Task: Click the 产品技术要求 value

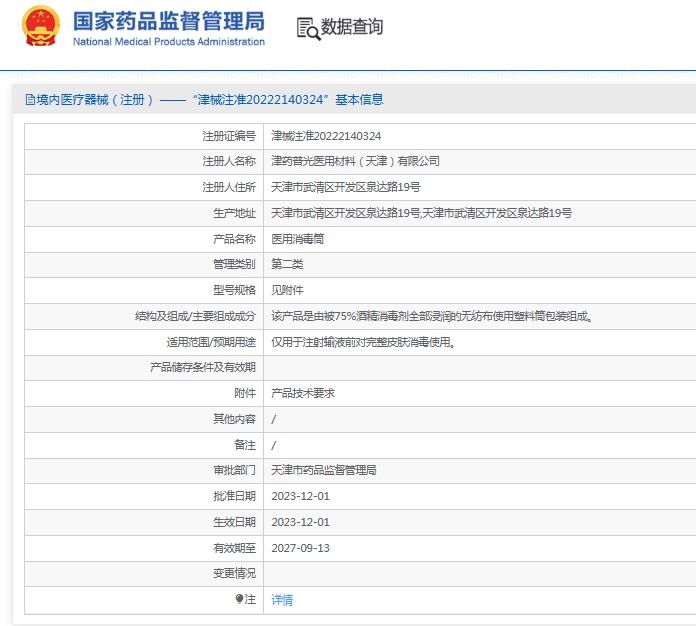Action: (x=303, y=393)
